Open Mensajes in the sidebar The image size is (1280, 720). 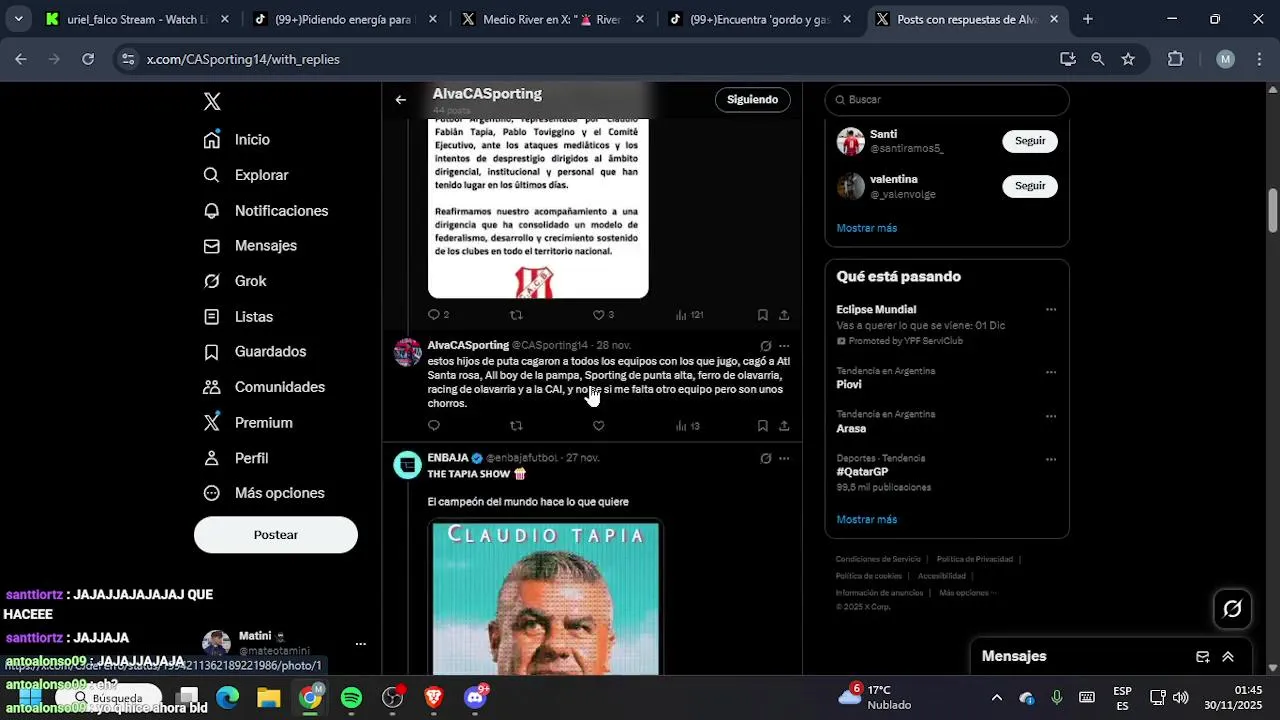[x=250, y=246]
